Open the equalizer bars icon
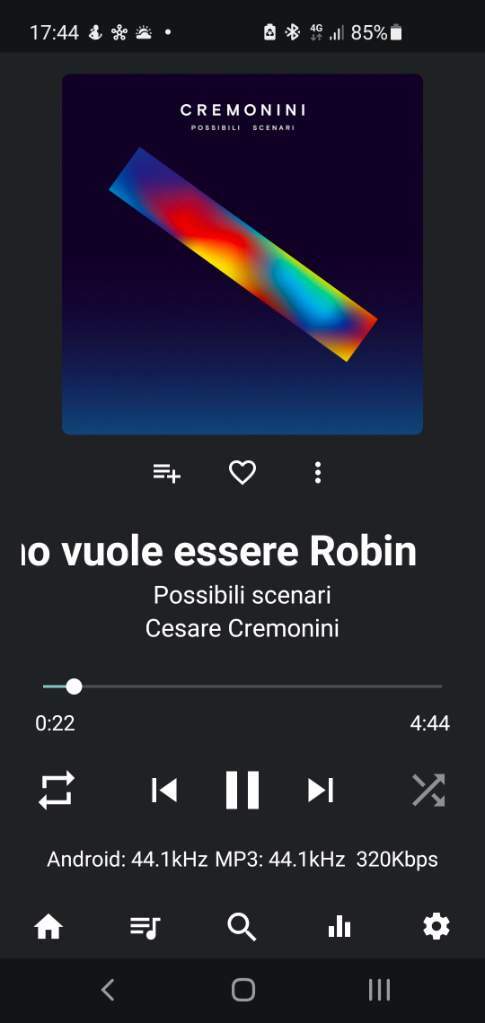The image size is (485, 1023). 339,926
